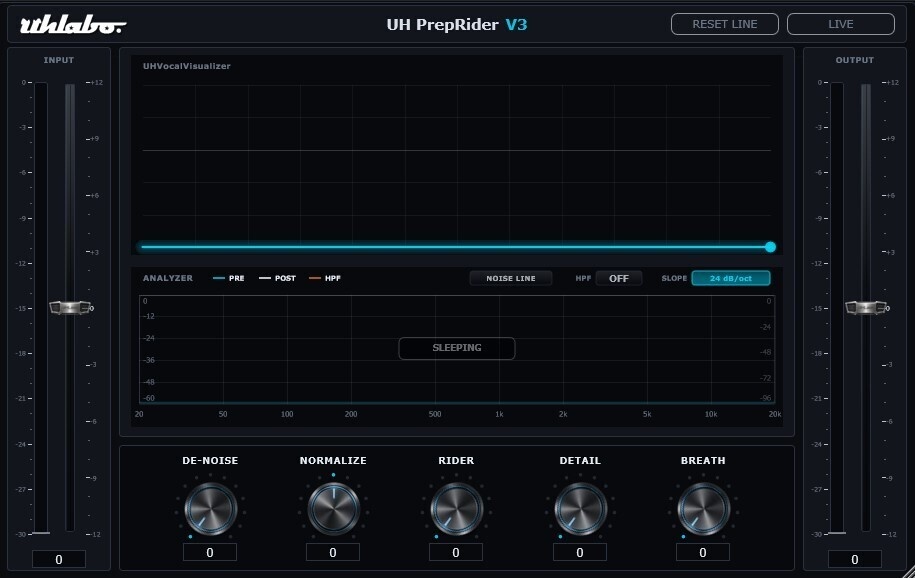Toggle the PRE analyzer legend
The height and width of the screenshot is (578, 915).
click(x=229, y=278)
